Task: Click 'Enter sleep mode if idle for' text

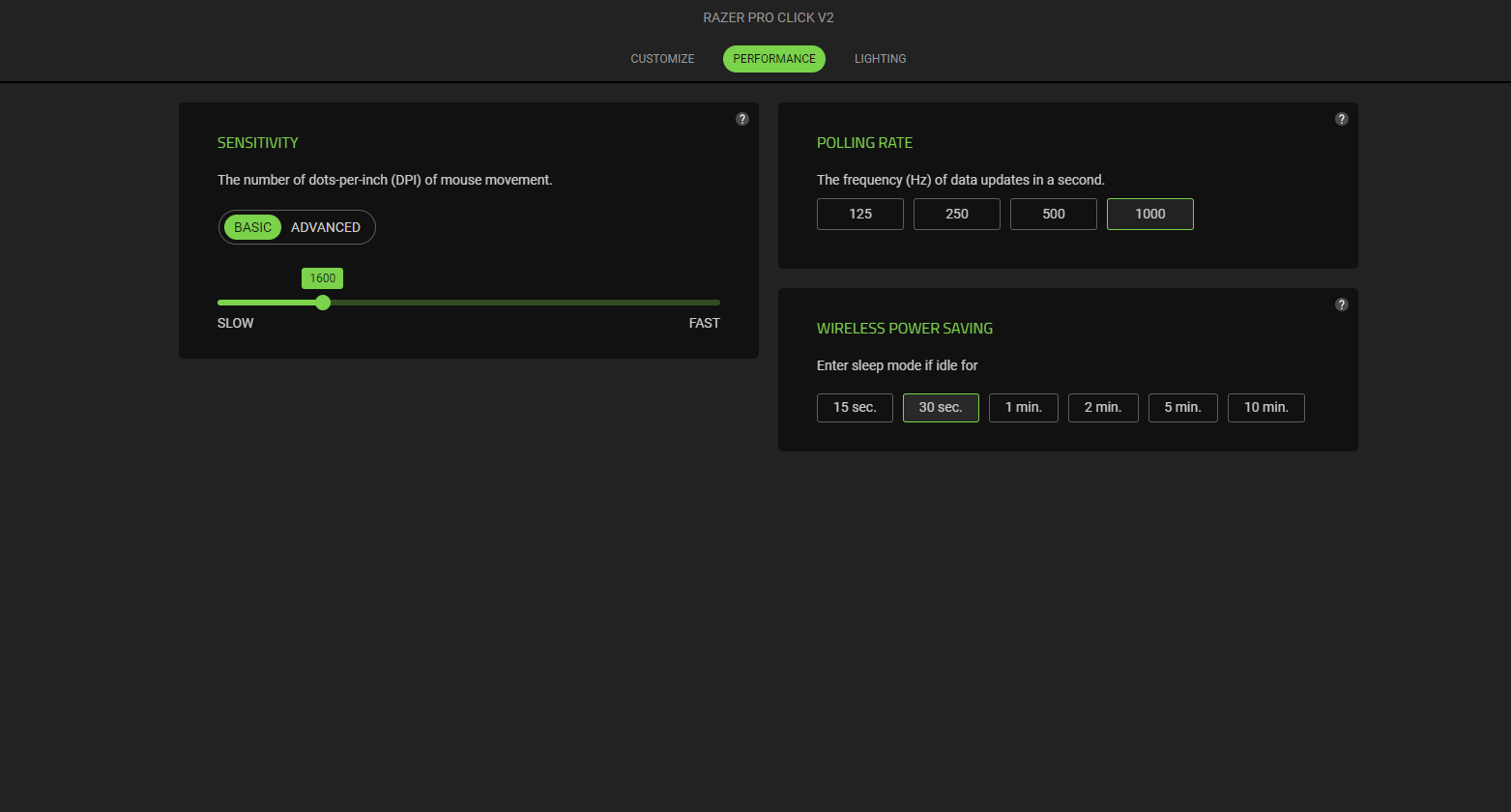Action: (x=898, y=365)
